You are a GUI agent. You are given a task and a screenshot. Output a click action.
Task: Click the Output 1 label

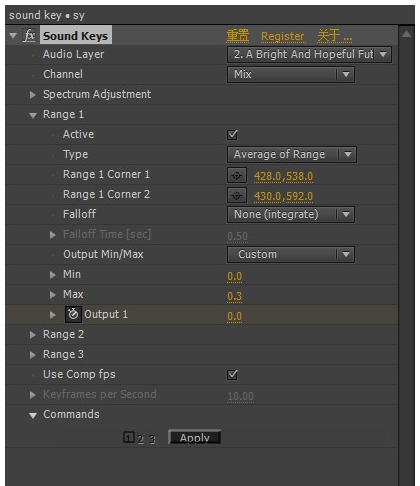[106, 314]
